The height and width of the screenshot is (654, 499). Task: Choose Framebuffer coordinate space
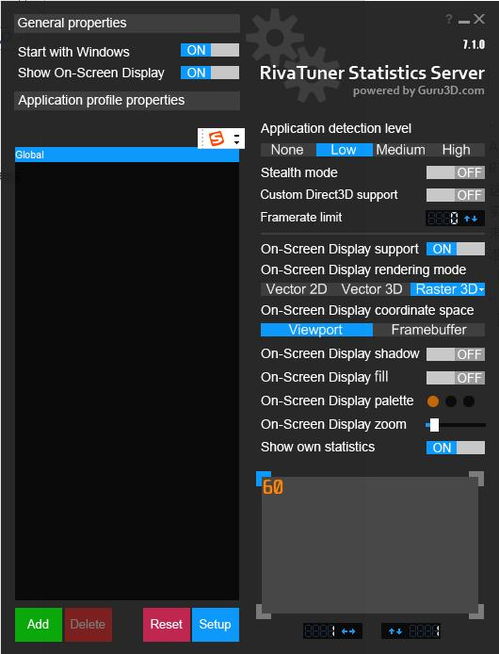(429, 330)
